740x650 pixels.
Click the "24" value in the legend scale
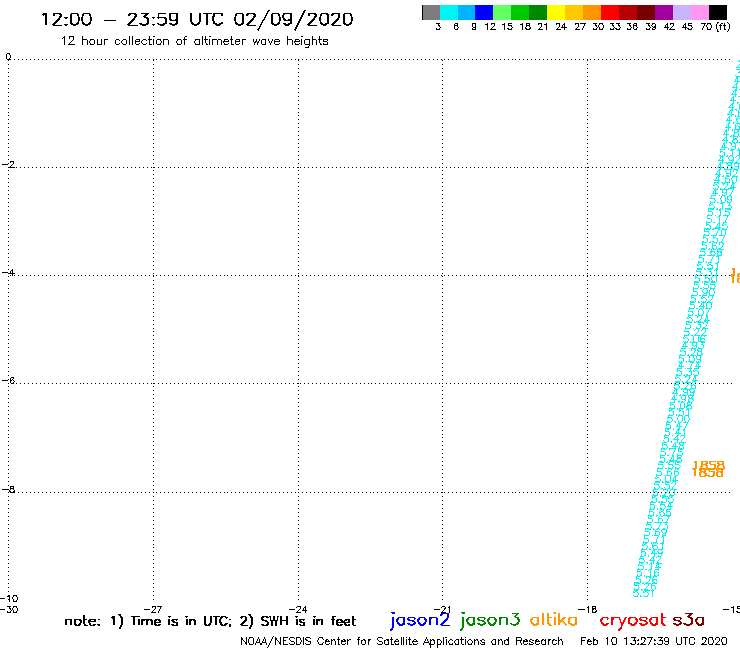(561, 27)
